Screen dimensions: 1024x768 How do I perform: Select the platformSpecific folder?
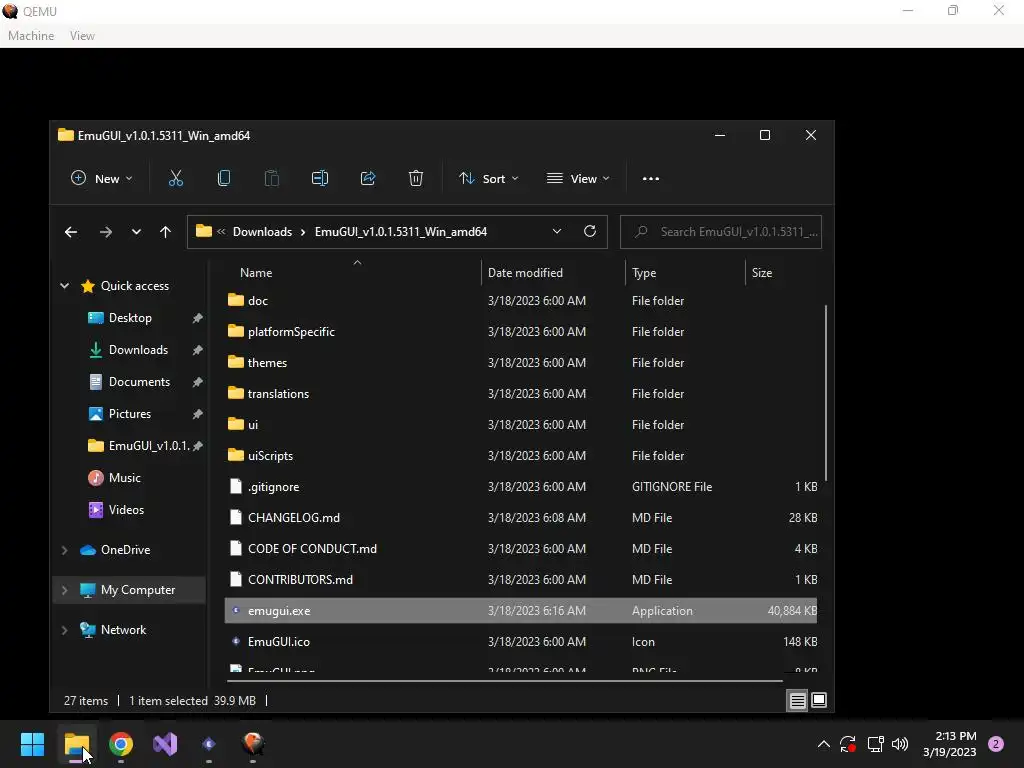coord(291,332)
